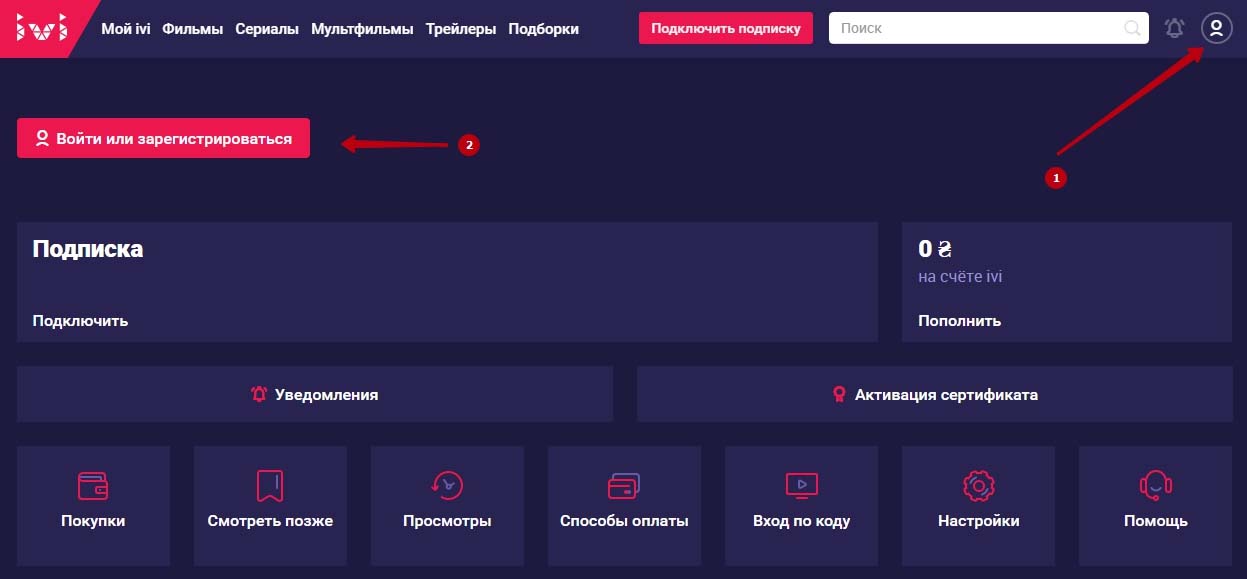Open the Уведомления panel button
Image resolution: width=1247 pixels, height=579 pixels.
pos(315,394)
